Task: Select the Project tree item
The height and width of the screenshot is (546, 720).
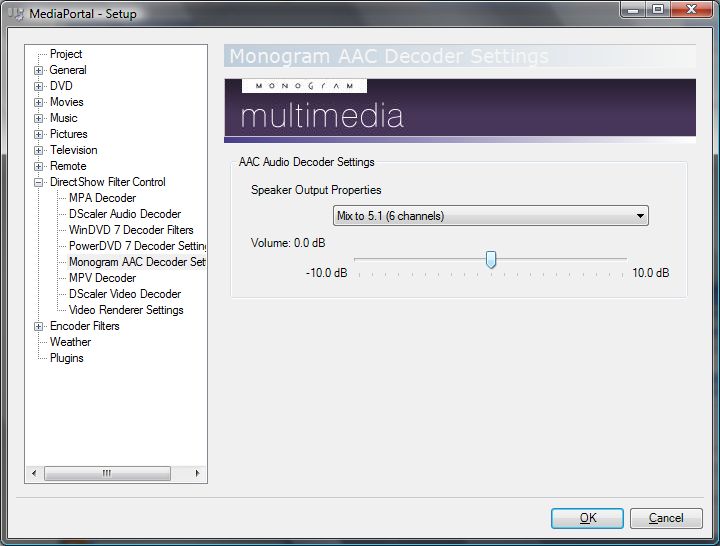Action: pos(66,54)
